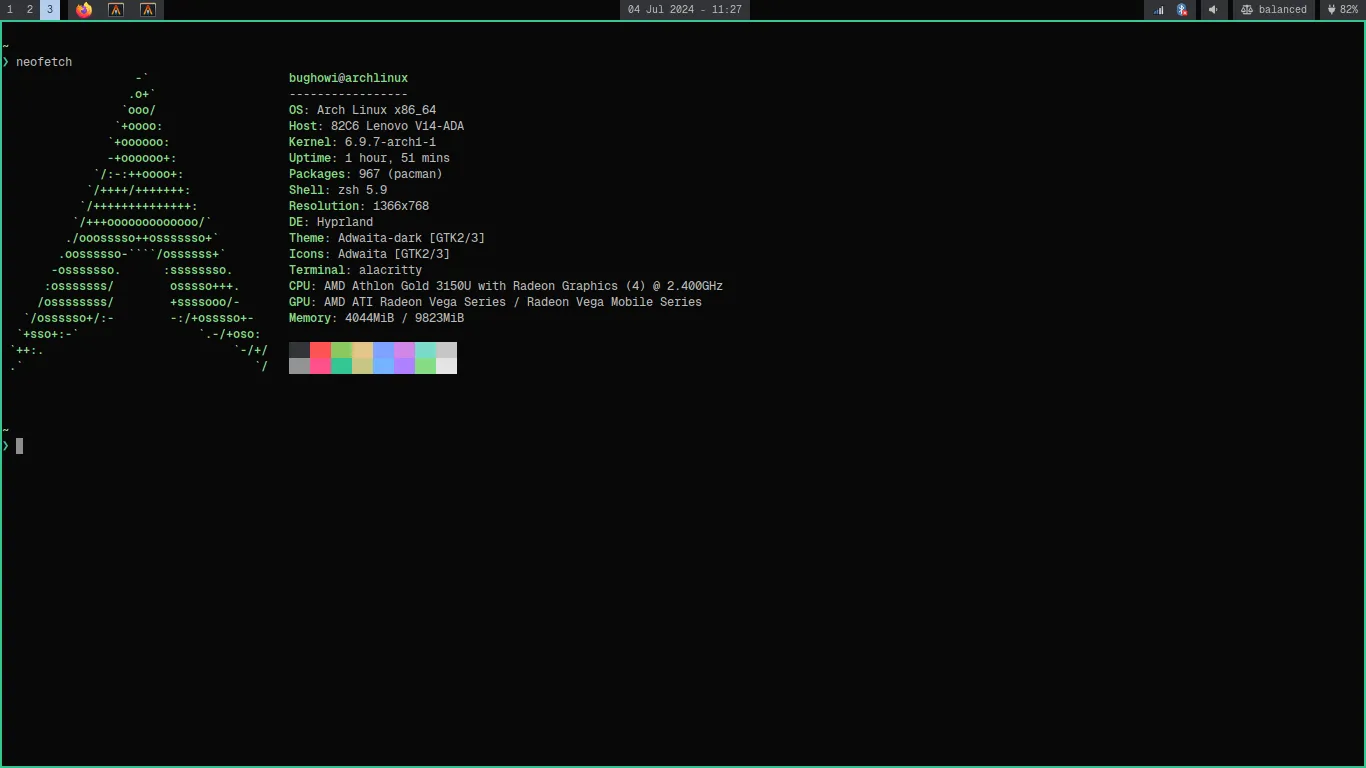
Task: Click the power plug icon beside 82%
Action: coord(1333,10)
